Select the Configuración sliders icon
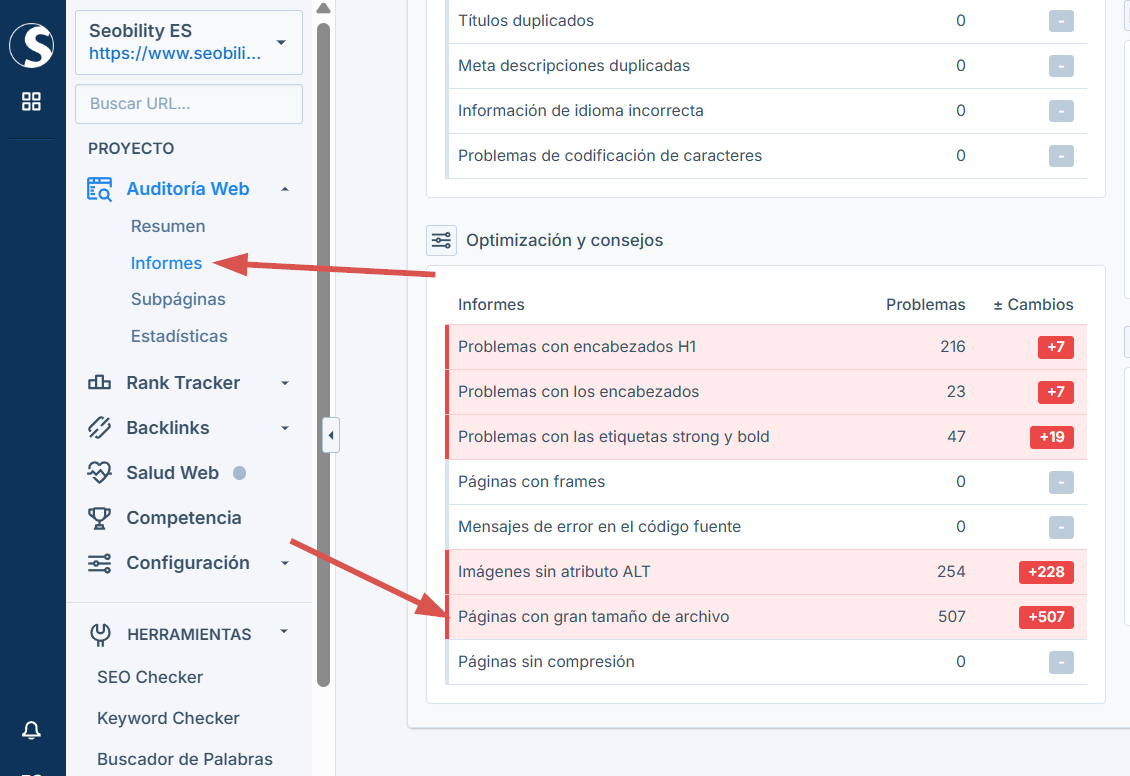The image size is (1130, 776). click(x=99, y=562)
